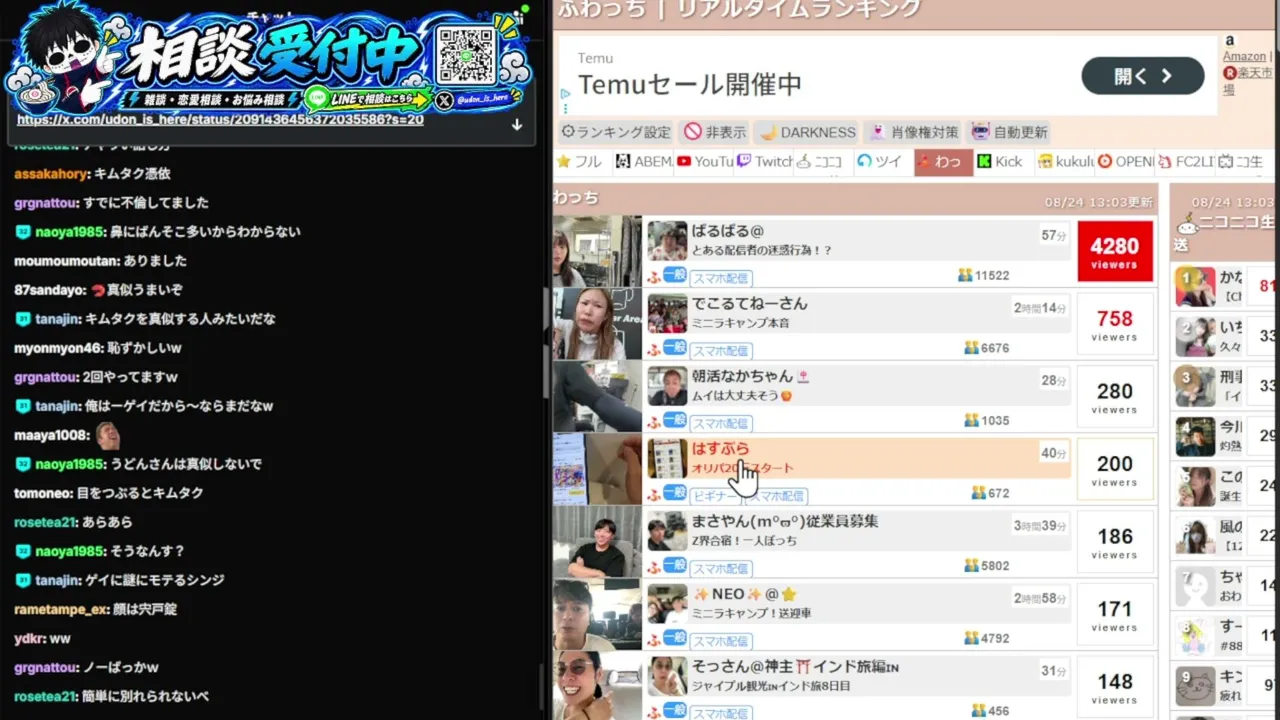Toggle 自動更新 auto refresh

(1009, 132)
